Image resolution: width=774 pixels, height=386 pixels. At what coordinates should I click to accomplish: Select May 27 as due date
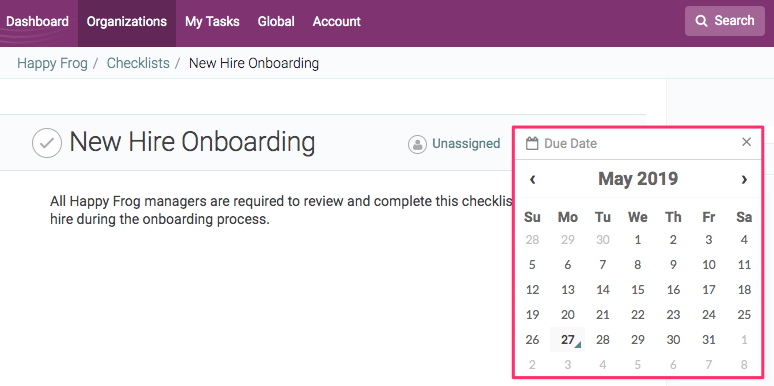568,340
